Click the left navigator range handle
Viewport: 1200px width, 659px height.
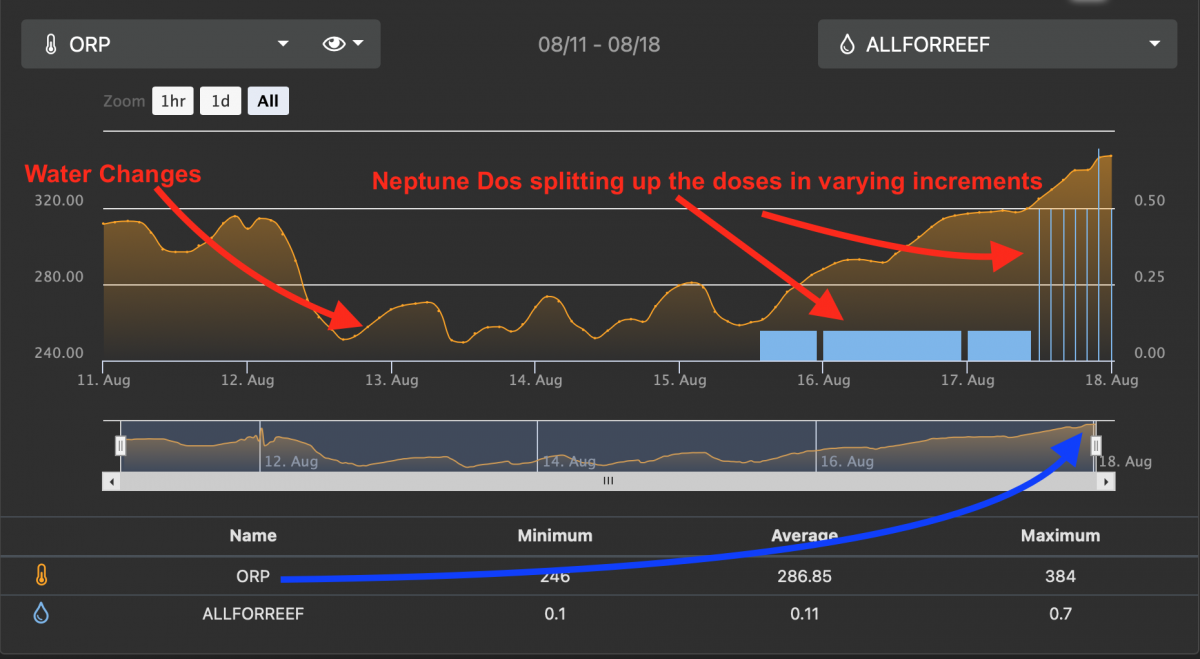(121, 446)
